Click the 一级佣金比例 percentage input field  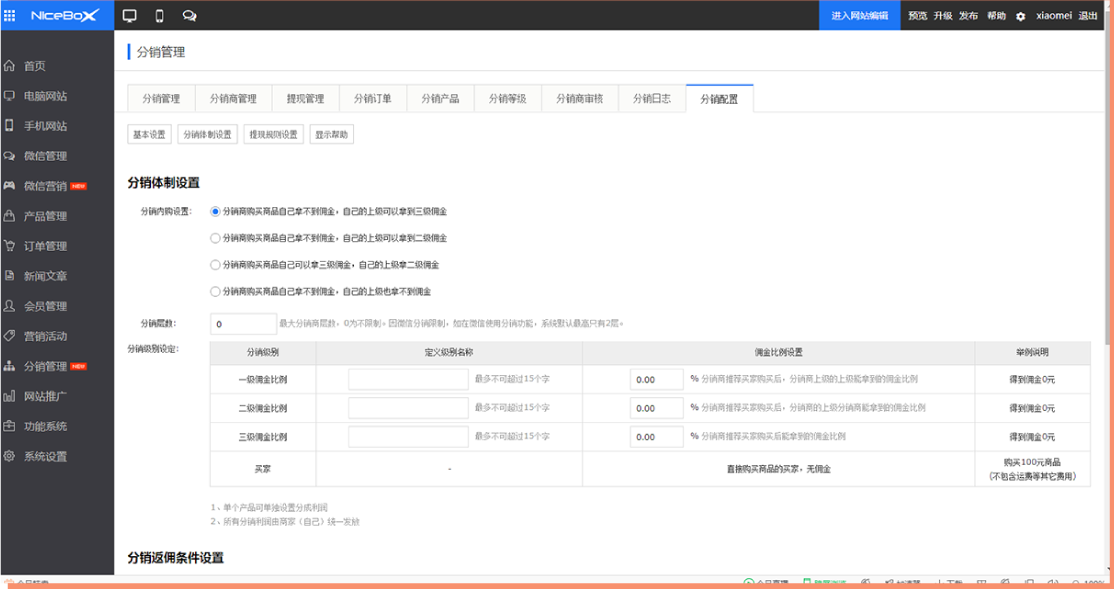(657, 380)
